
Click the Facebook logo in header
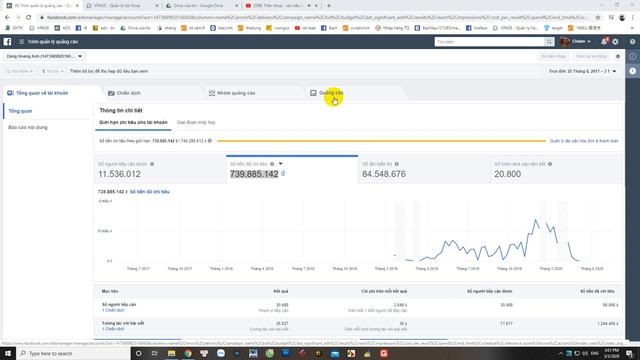click(7, 42)
